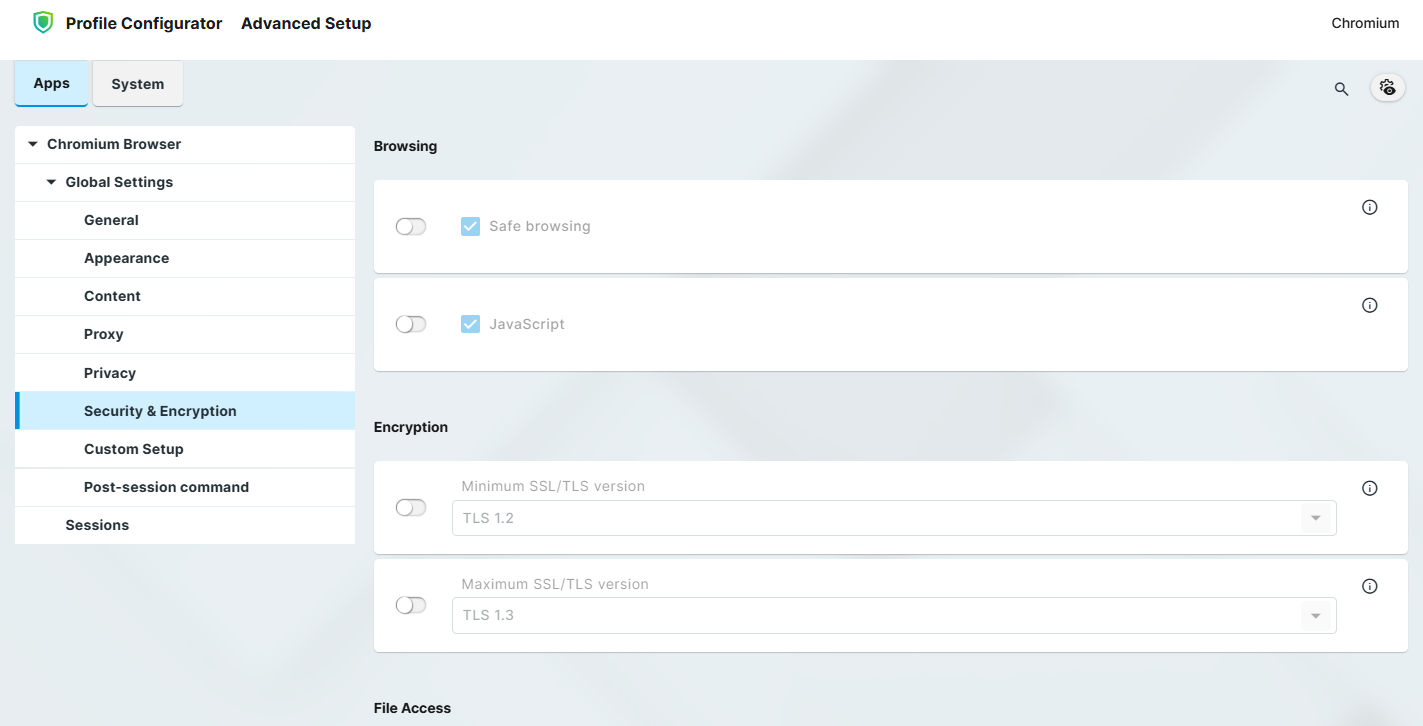Click the Profile Configurator shield logo

pyautogui.click(x=42, y=23)
